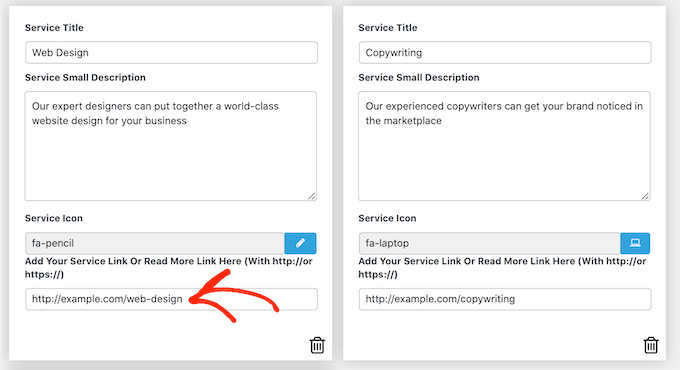Click 'Service Small Description' label in Copywriting card
This screenshot has width=680, height=370.
tap(418, 78)
